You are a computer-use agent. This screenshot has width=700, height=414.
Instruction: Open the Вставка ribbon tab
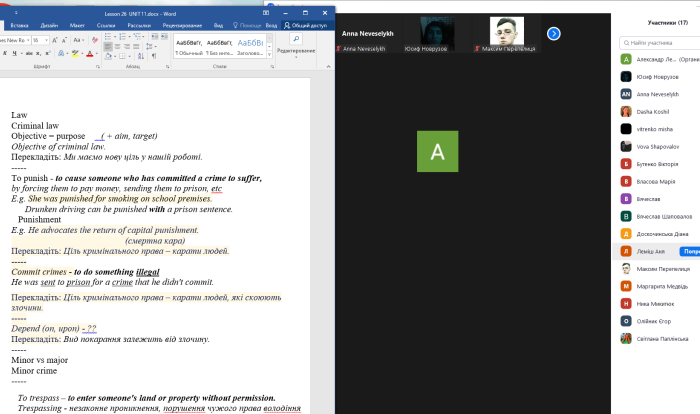[19, 26]
